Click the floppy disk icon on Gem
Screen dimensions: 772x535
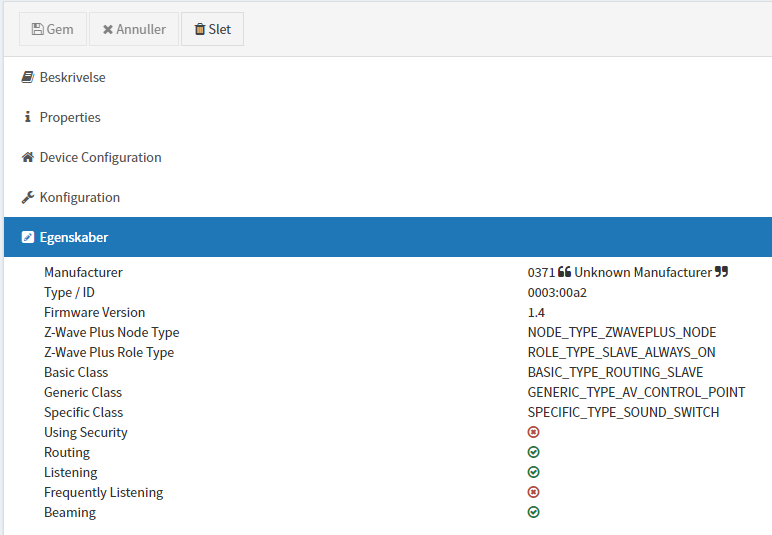click(38, 29)
